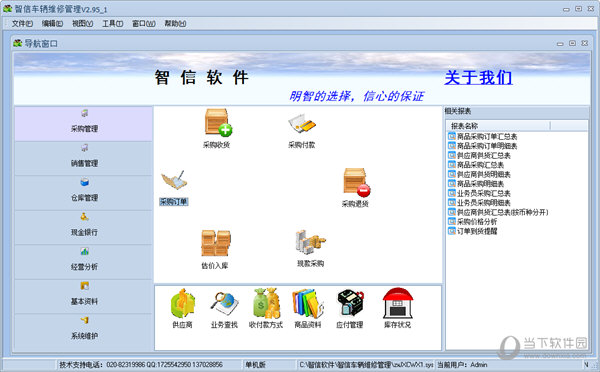Open the 工具 menu
Image resolution: width=600 pixels, height=372 pixels.
pyautogui.click(x=112, y=24)
